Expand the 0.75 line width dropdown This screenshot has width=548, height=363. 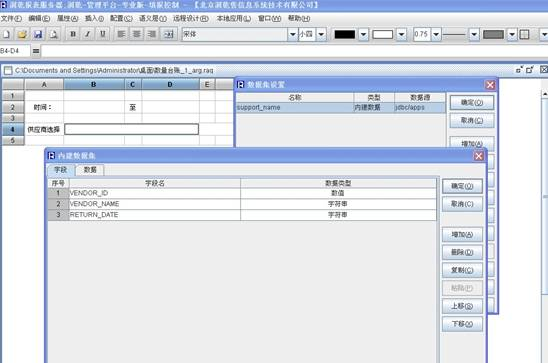pos(436,34)
